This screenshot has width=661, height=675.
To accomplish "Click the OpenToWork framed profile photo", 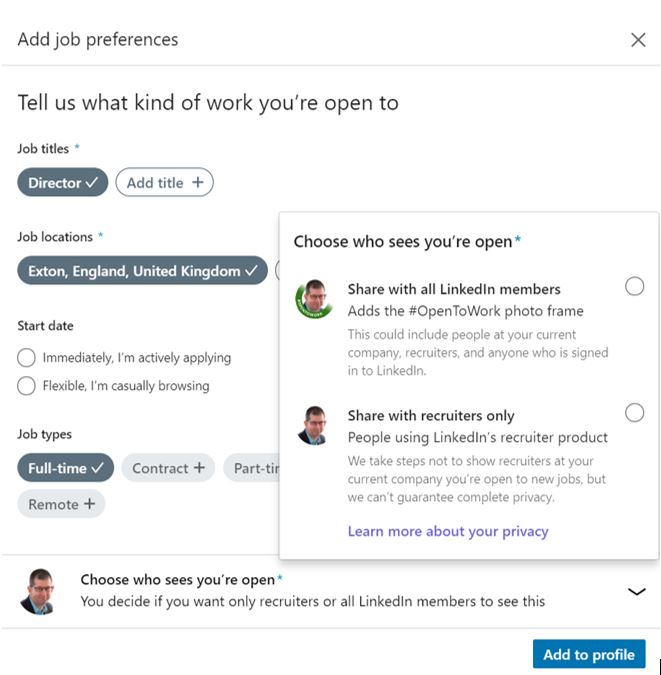I will pyautogui.click(x=314, y=299).
